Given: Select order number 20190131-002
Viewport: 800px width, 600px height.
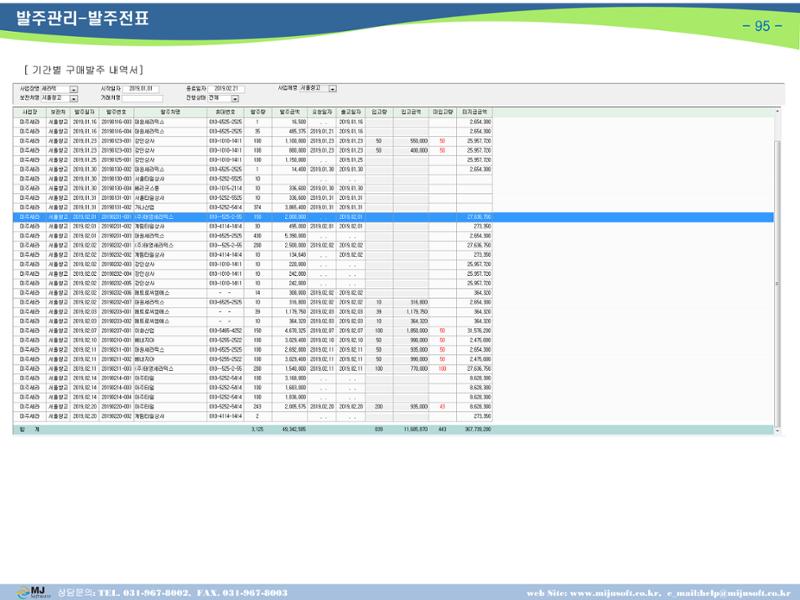Looking at the screenshot, I should click(x=116, y=207).
